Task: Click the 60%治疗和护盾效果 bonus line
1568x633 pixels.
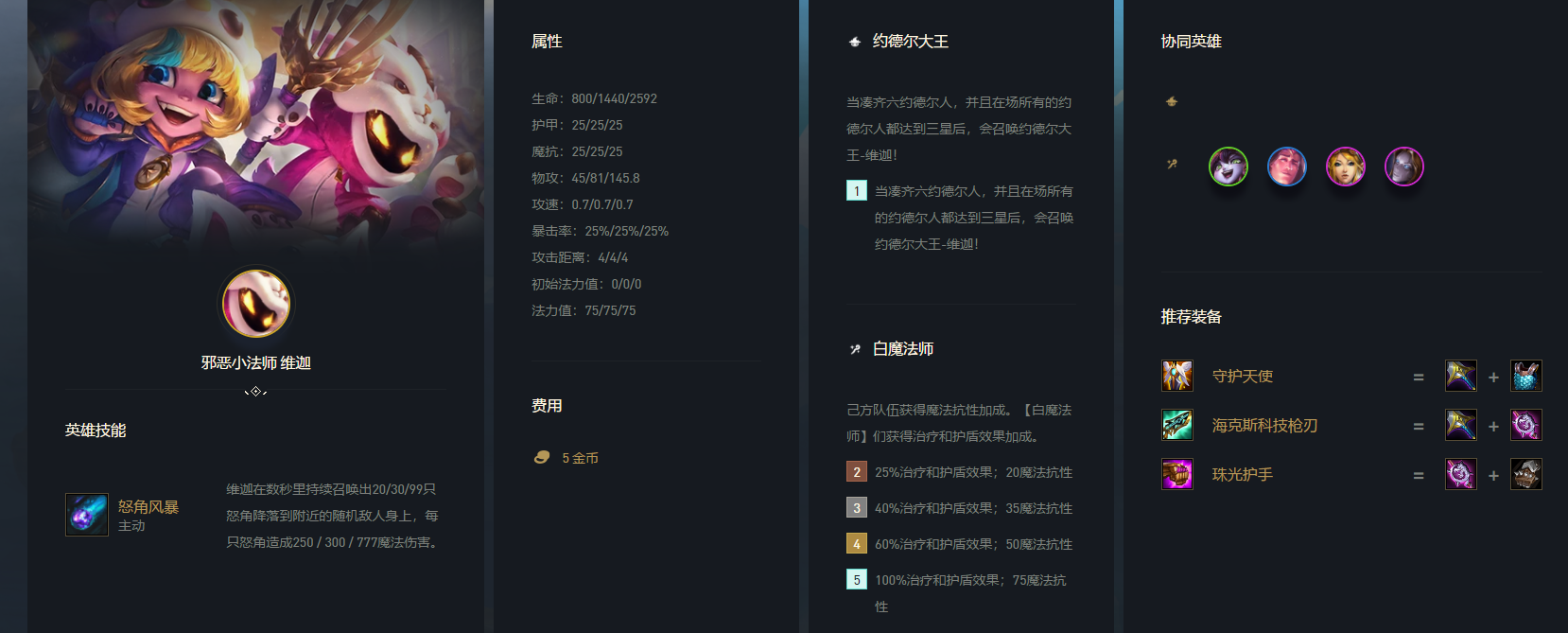Action: 973,544
